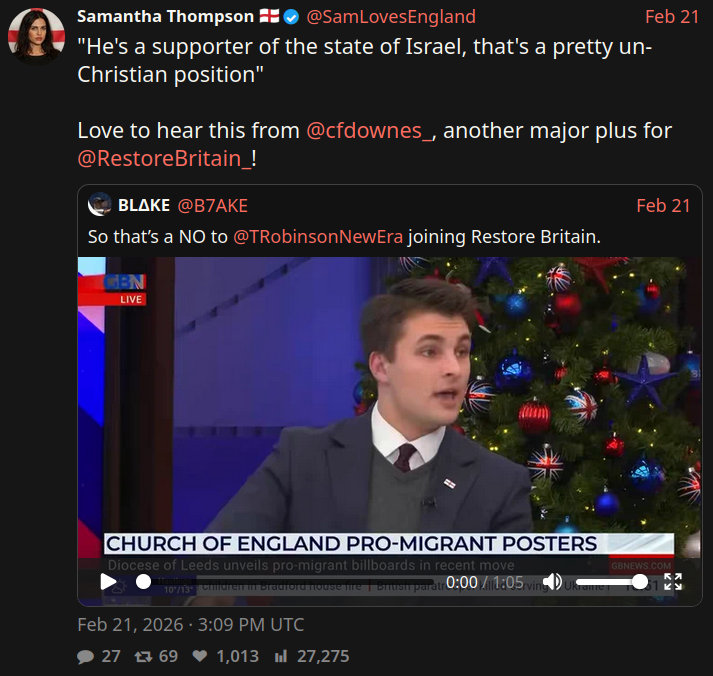Image resolution: width=713 pixels, height=676 pixels.
Task: Click the retweet arrows icon
Action: [x=143, y=656]
